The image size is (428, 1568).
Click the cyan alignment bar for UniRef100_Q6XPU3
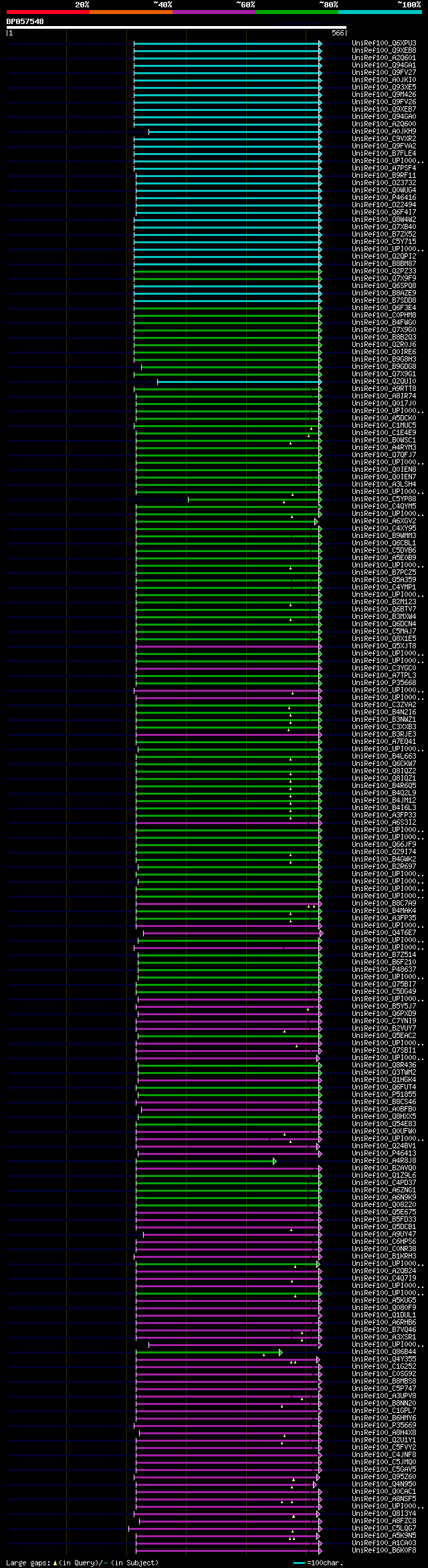tap(227, 43)
